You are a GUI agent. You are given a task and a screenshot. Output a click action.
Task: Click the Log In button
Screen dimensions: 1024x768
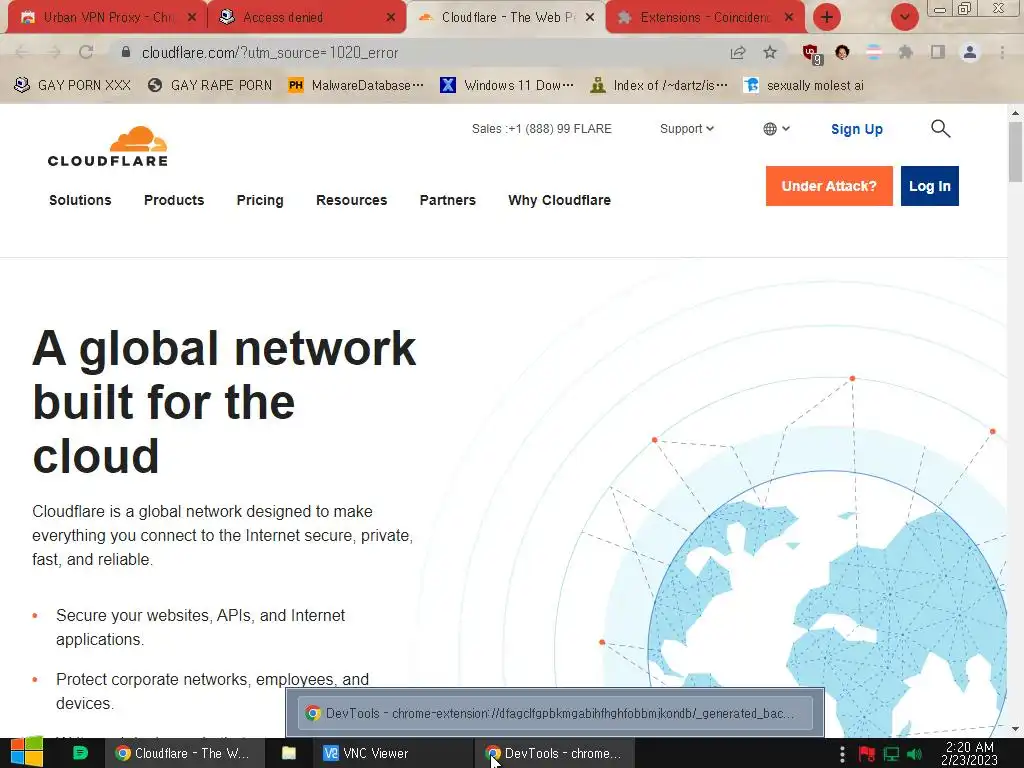(929, 186)
